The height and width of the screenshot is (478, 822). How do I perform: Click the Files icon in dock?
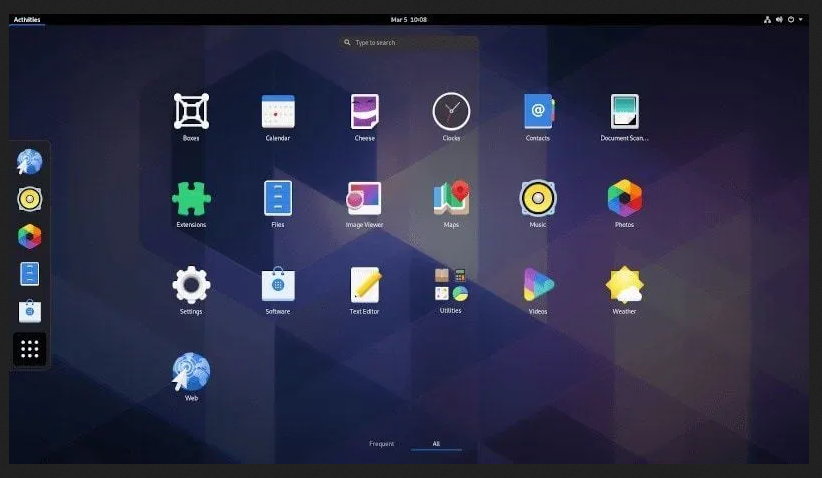tap(29, 274)
